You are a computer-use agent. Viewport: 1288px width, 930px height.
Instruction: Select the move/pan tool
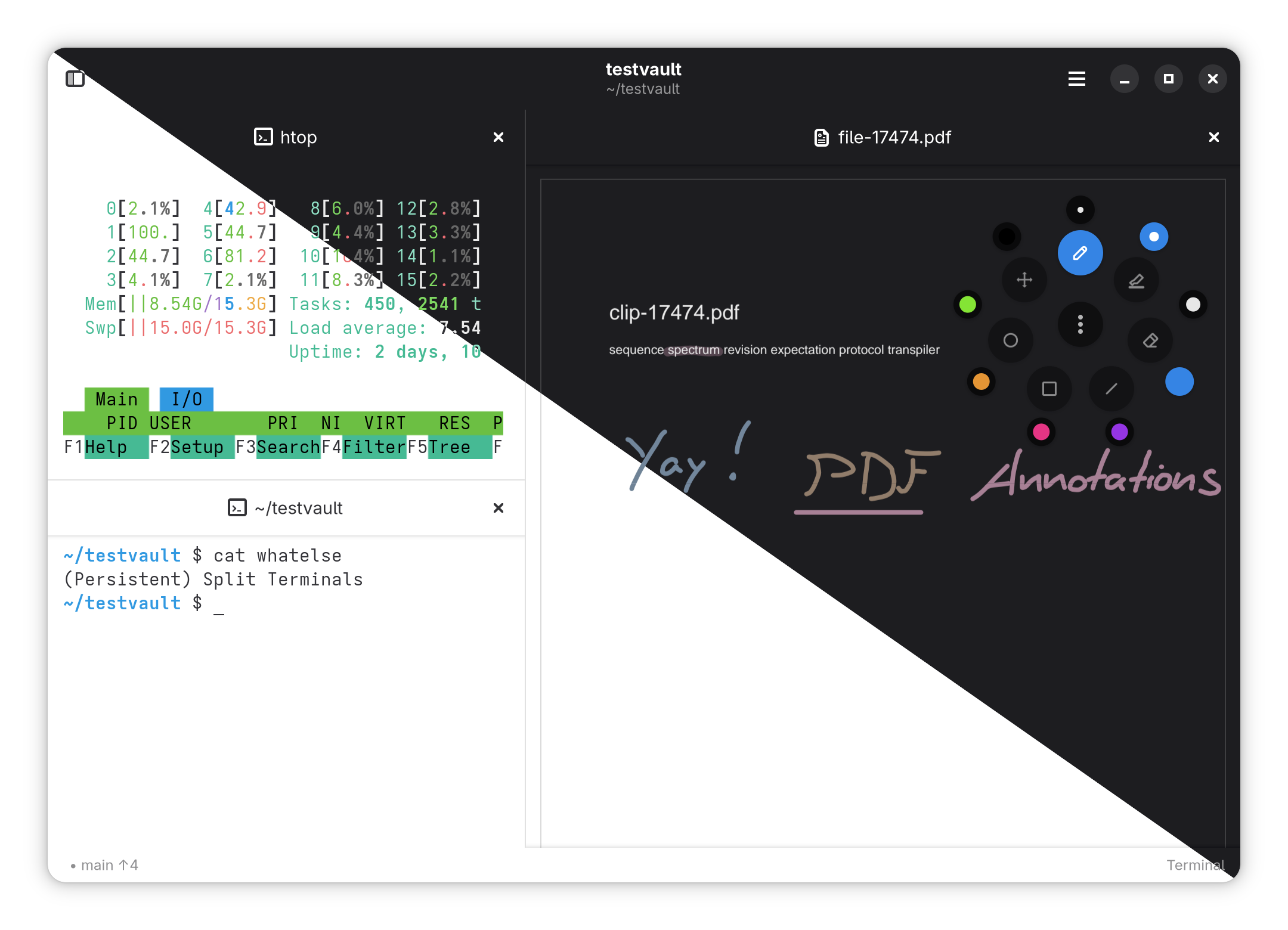[1024, 280]
